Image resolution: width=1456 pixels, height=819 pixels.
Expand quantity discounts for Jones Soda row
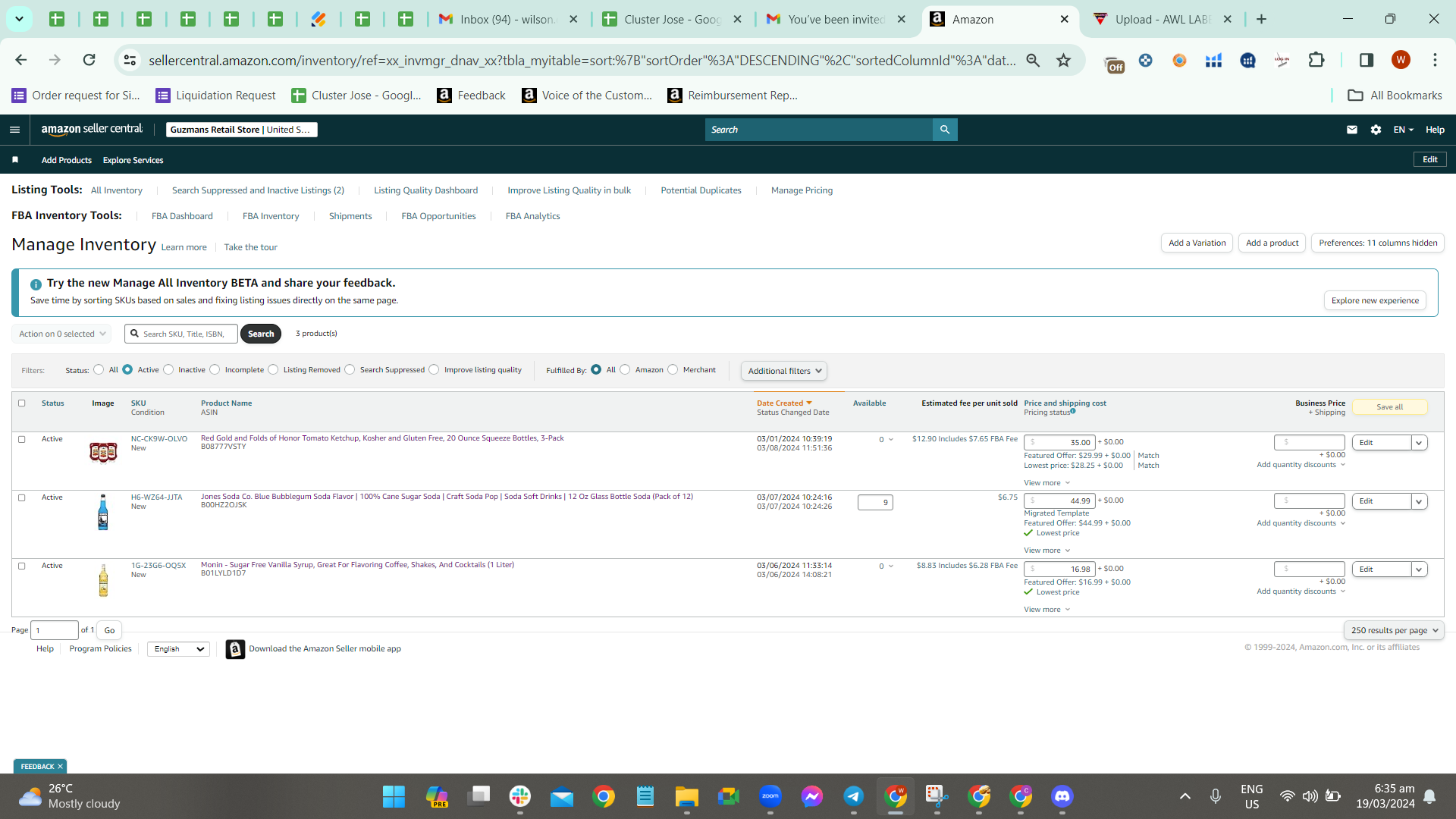(x=1301, y=523)
